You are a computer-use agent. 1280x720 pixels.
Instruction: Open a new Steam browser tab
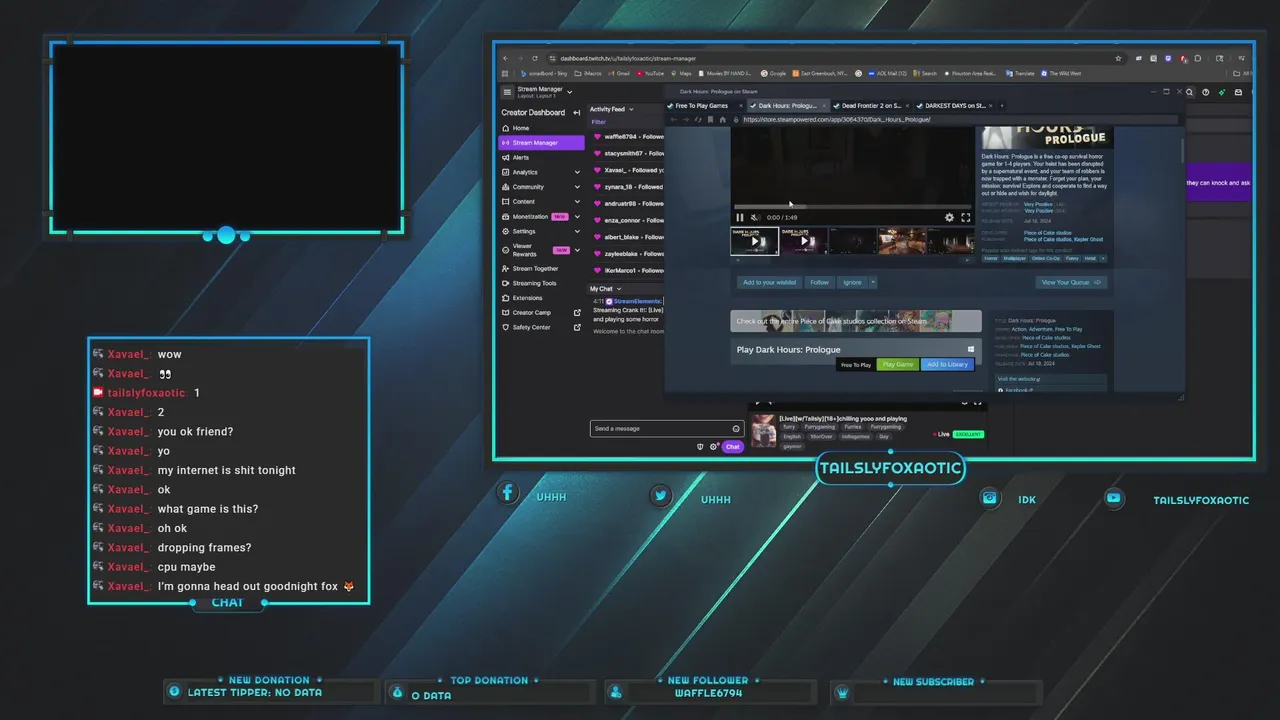pos(1002,105)
